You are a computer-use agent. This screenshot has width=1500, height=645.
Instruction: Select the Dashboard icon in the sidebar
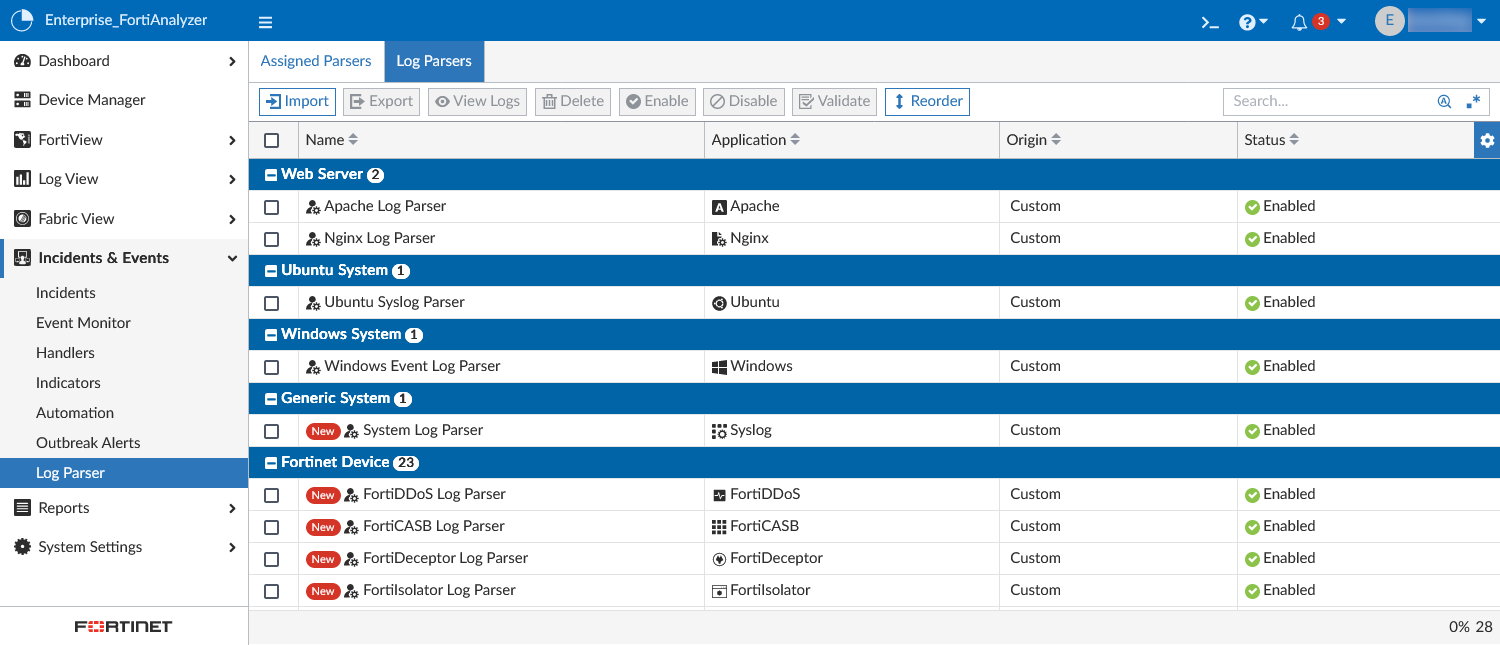click(24, 60)
